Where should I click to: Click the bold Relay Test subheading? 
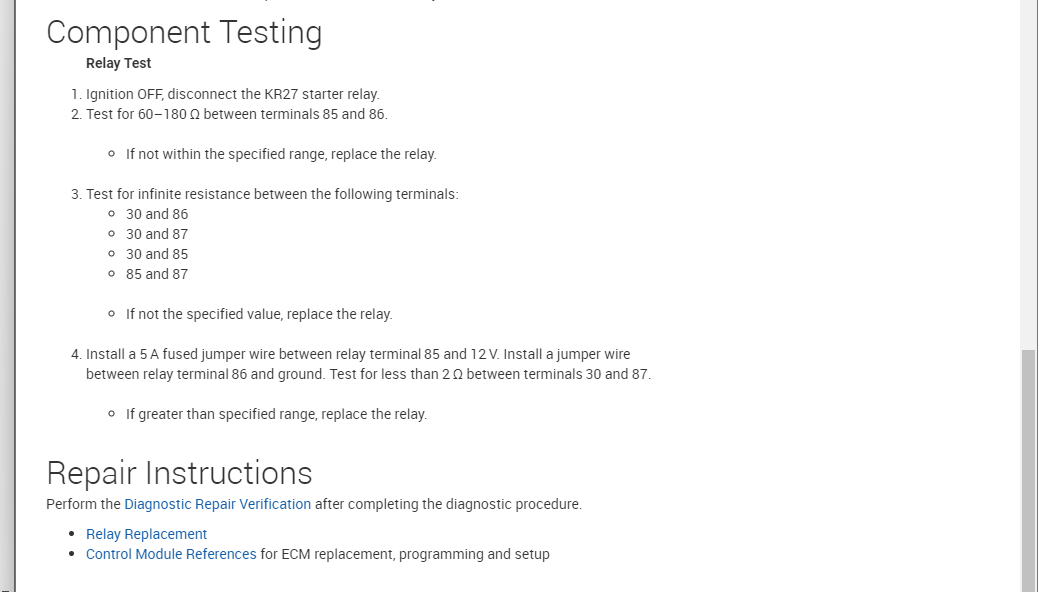click(x=118, y=63)
